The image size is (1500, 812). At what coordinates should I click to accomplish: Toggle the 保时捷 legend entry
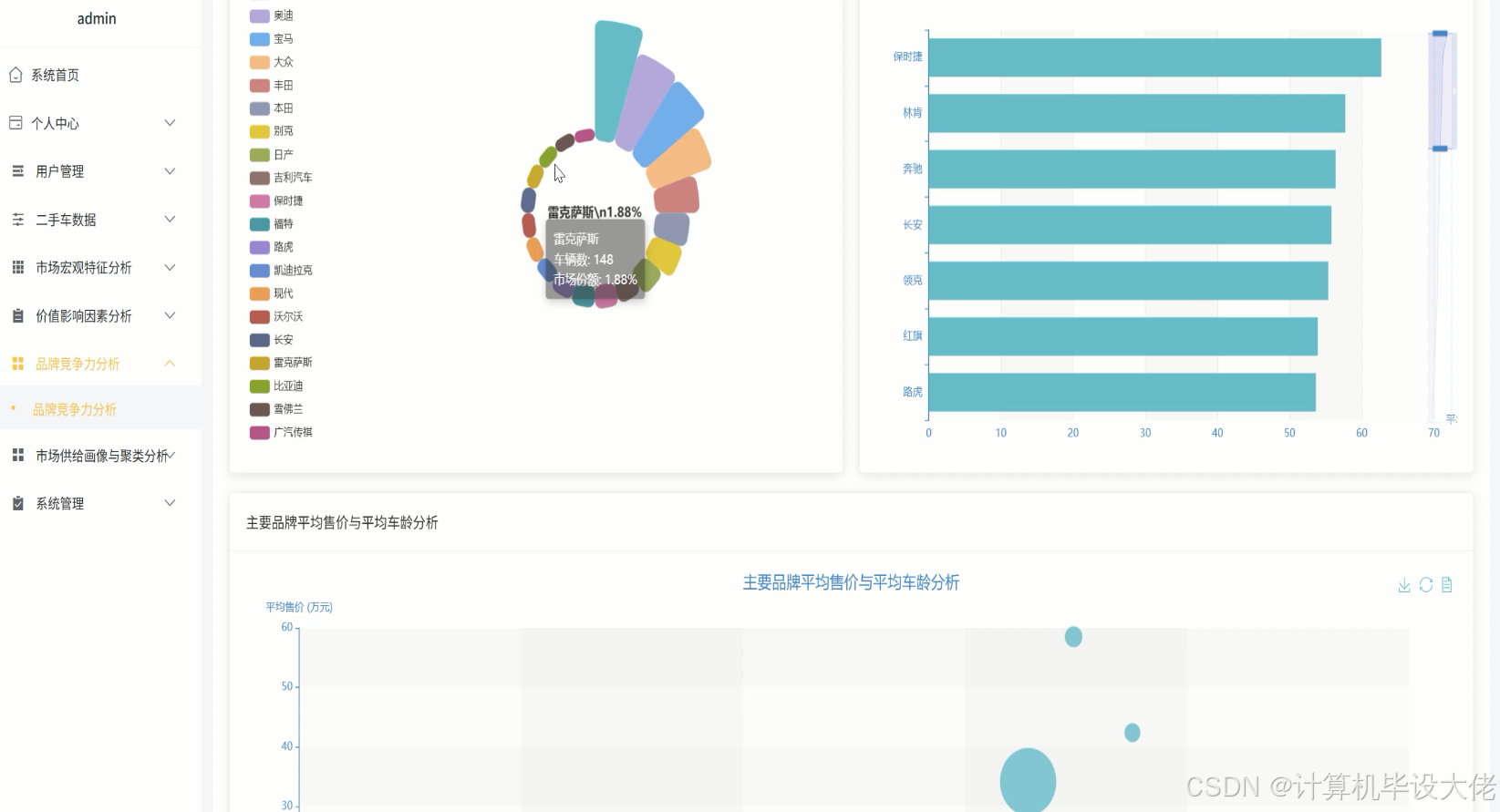(x=276, y=201)
